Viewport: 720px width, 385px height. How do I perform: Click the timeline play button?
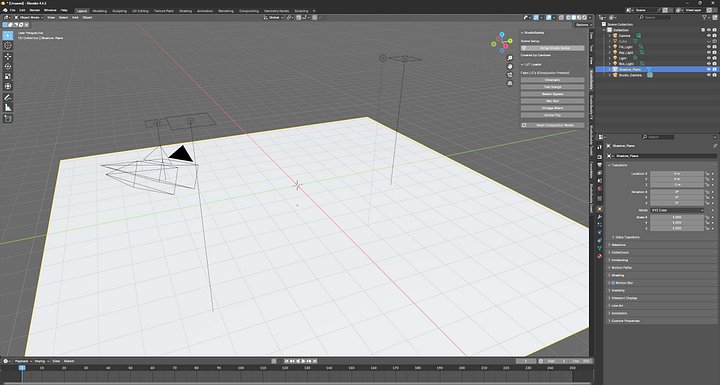(304, 361)
